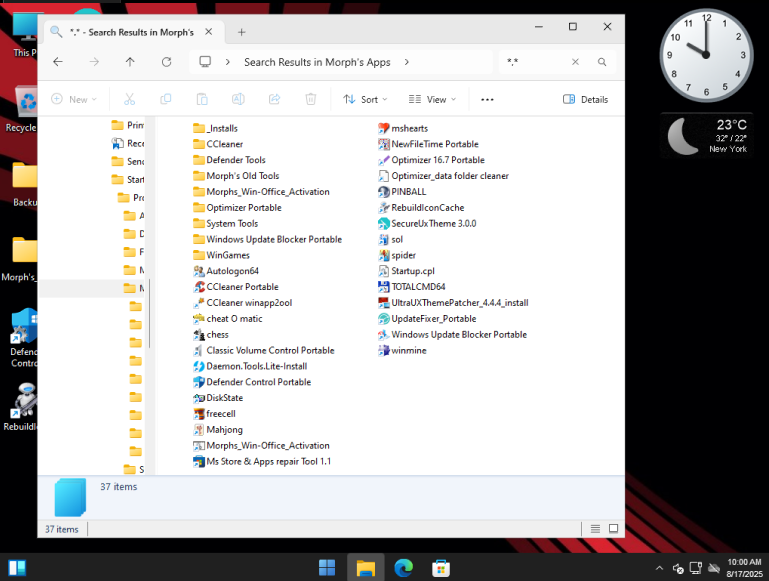
Task: Select DiskState file
Action: [x=218, y=398]
